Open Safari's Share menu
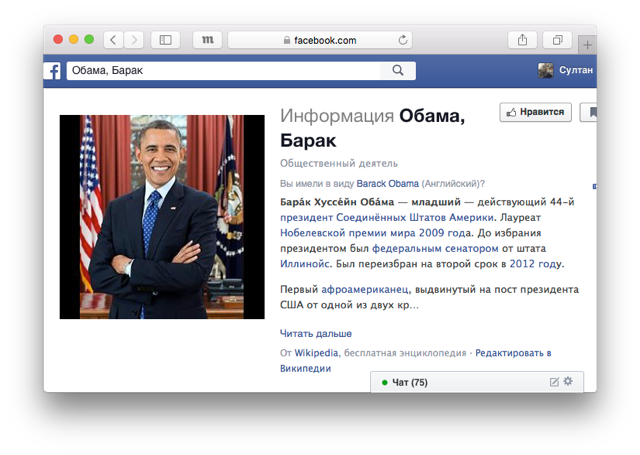The width and height of the screenshot is (640, 455). click(522, 40)
